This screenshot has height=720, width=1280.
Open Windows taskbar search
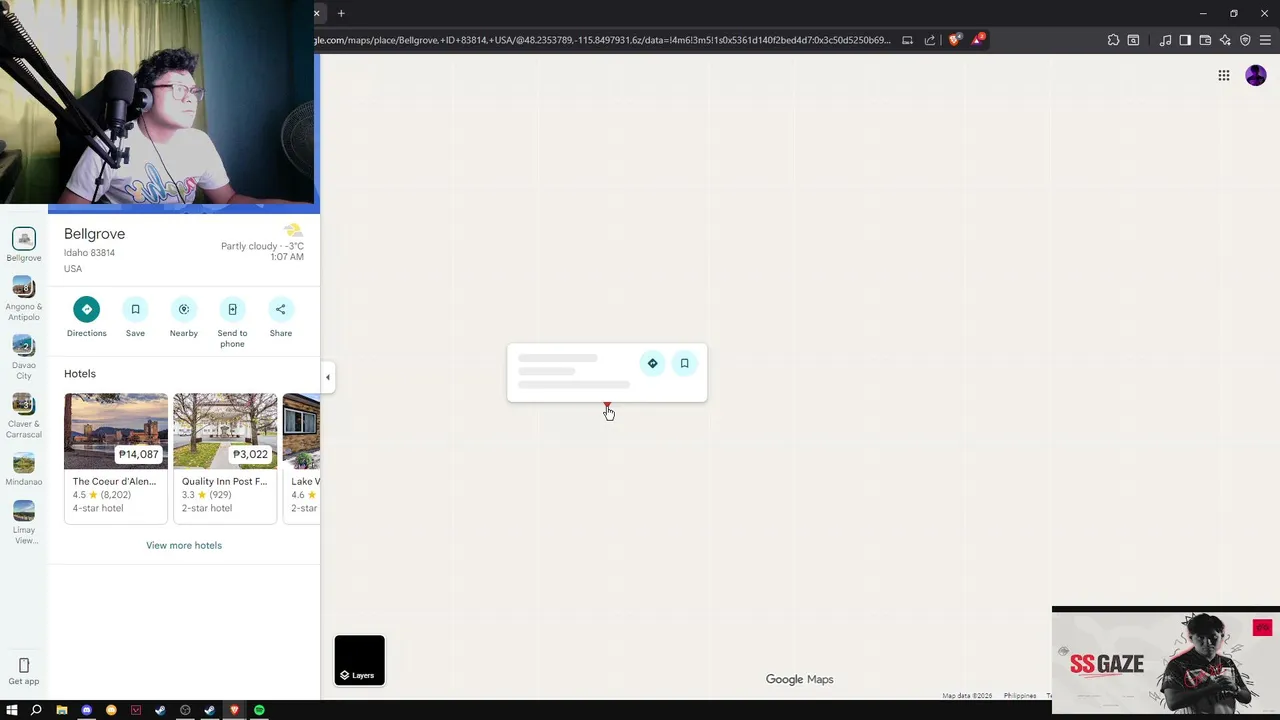click(36, 710)
